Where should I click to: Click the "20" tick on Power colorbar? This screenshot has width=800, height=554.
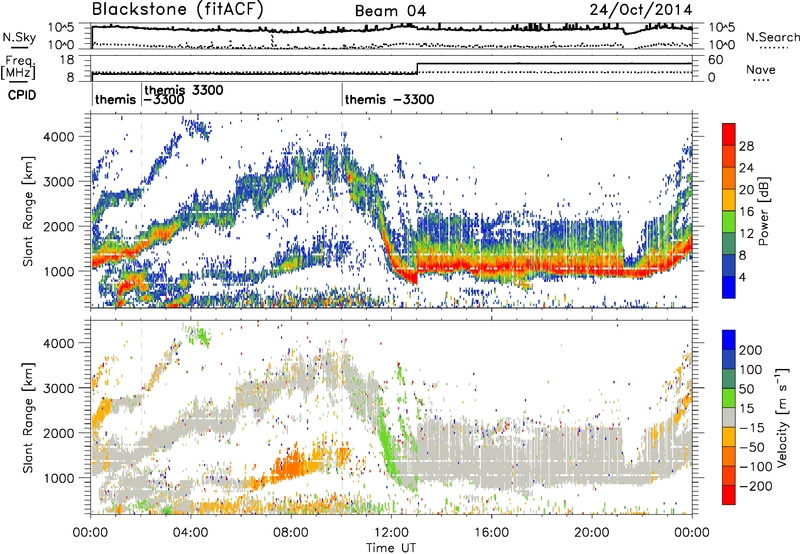(746, 190)
